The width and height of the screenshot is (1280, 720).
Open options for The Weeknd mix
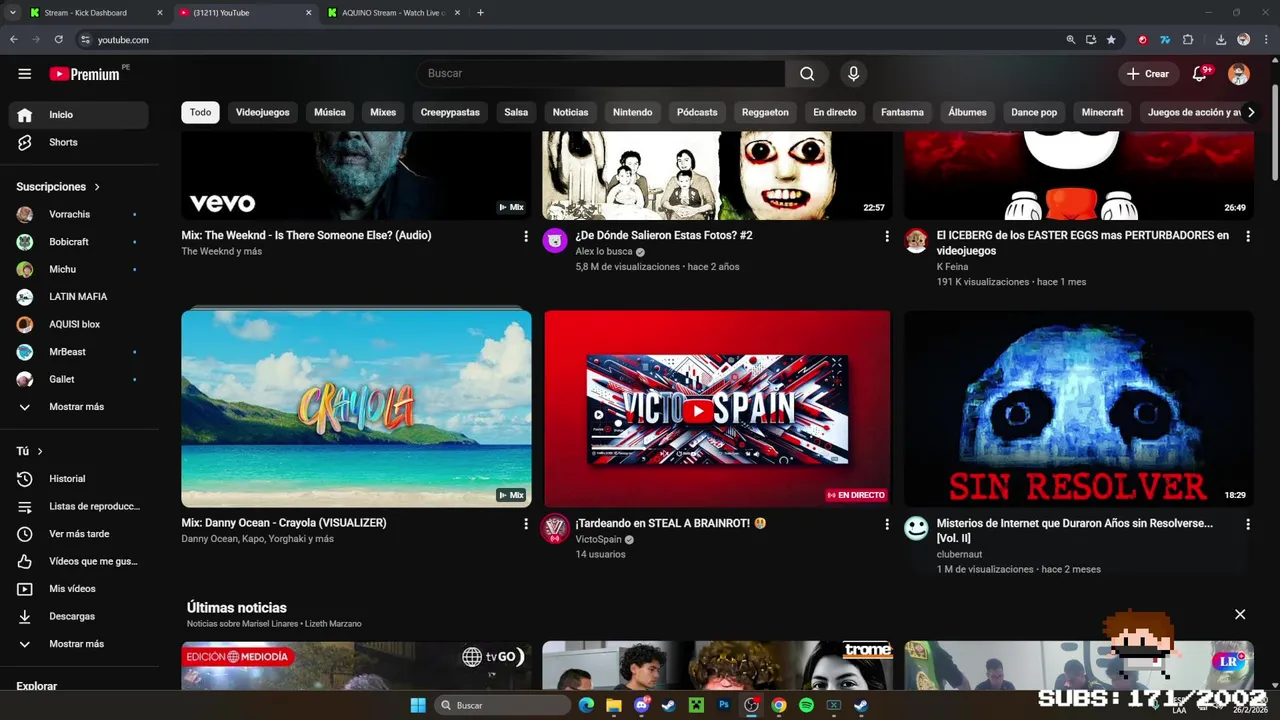526,236
